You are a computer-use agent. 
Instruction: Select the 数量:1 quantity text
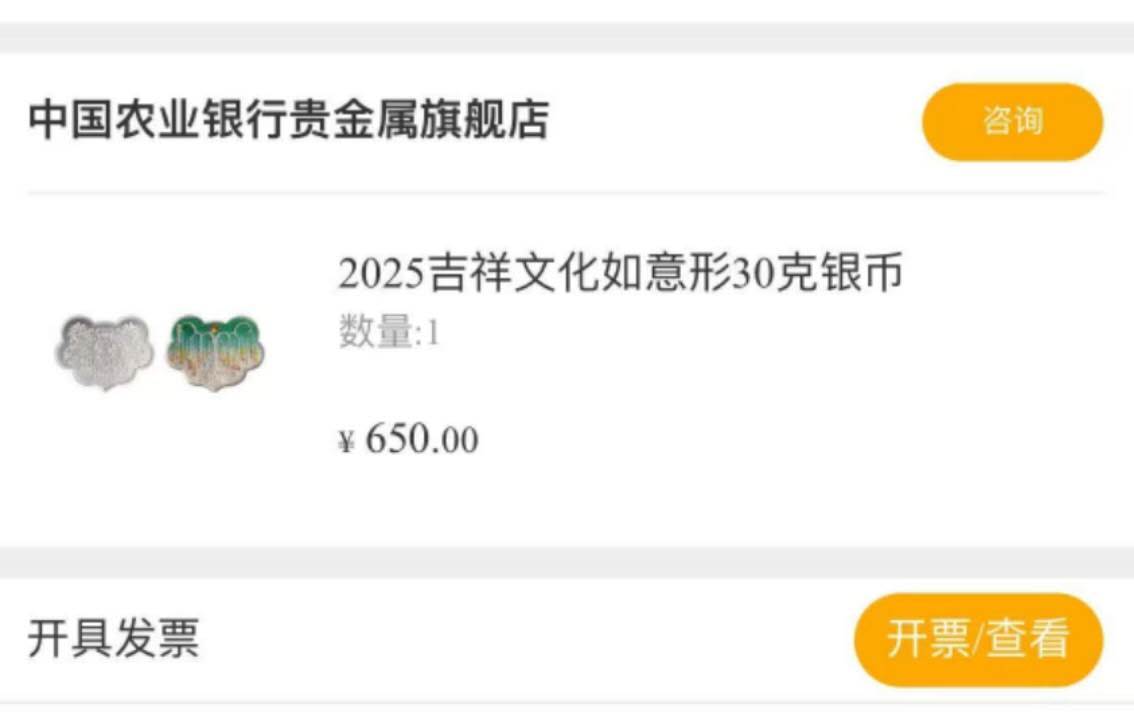[x=389, y=332]
